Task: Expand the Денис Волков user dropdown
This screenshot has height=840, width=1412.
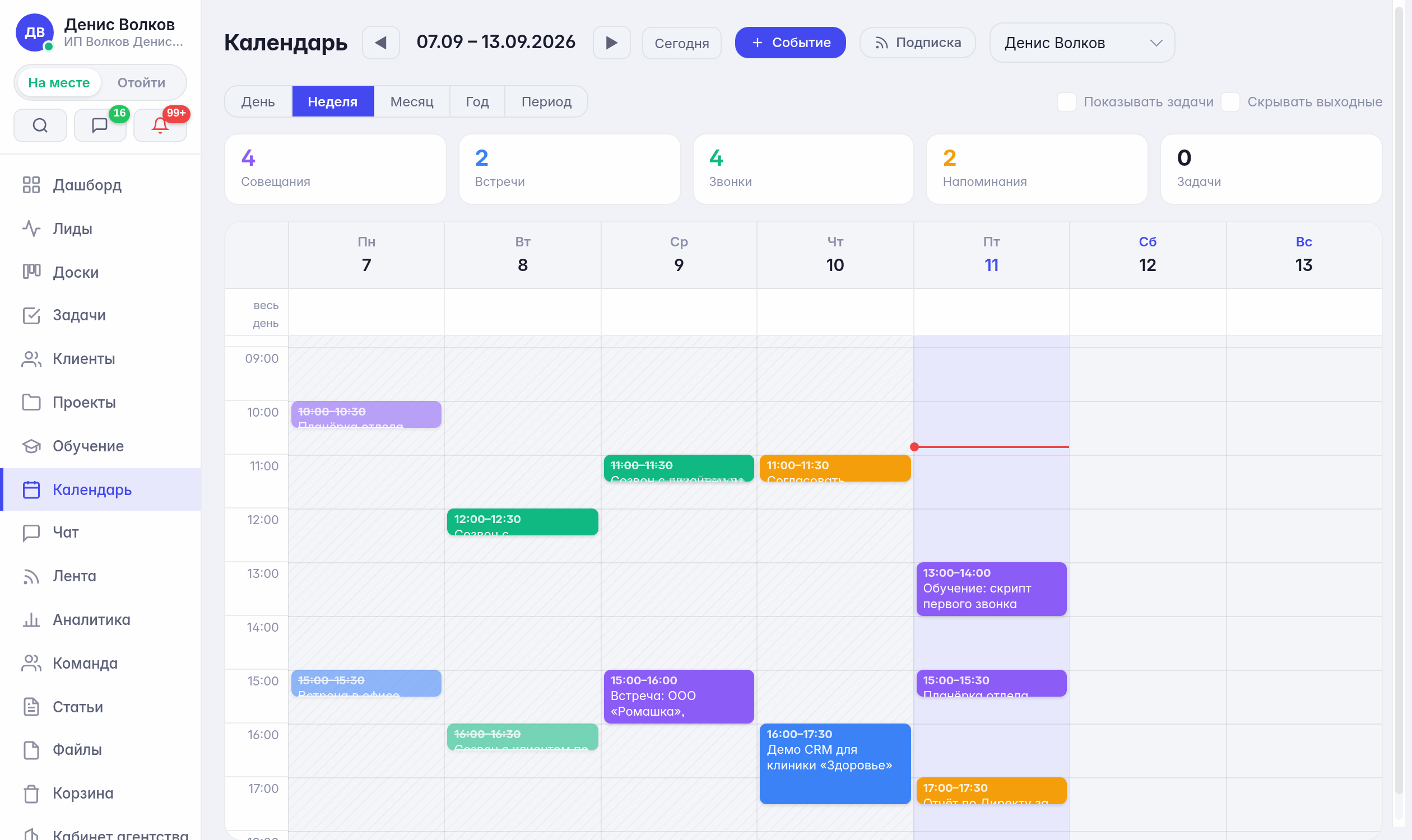Action: coord(1082,43)
